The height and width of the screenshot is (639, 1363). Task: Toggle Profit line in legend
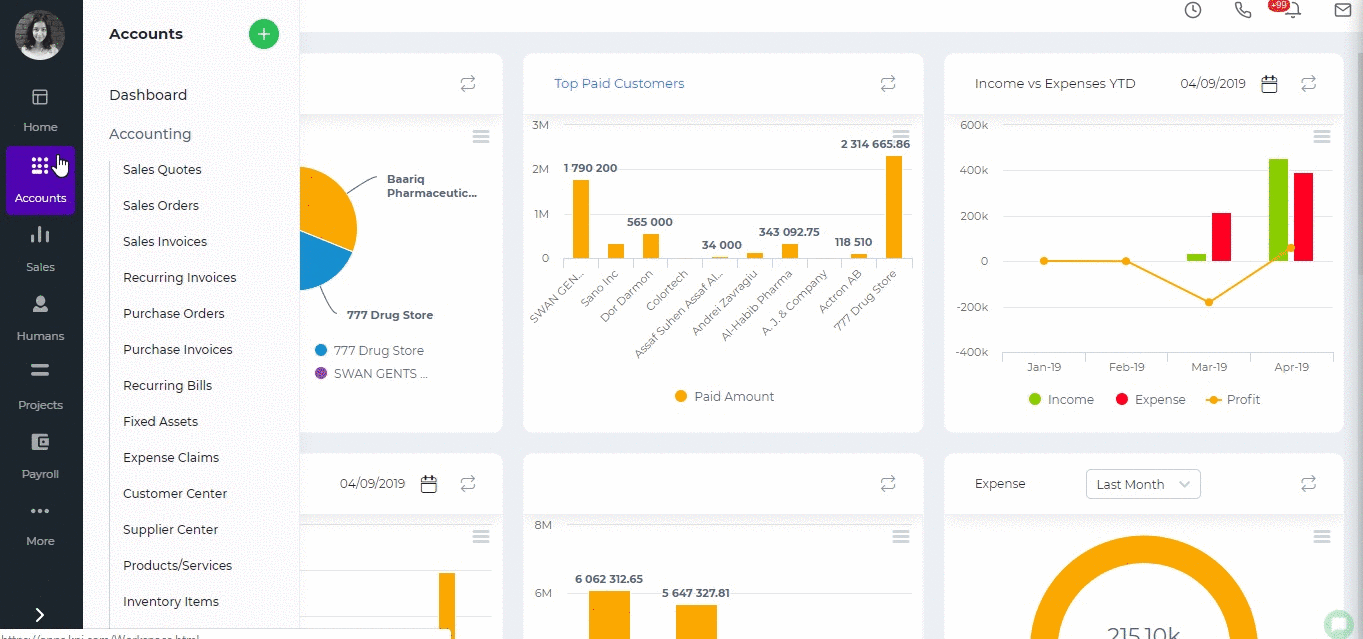click(1233, 400)
